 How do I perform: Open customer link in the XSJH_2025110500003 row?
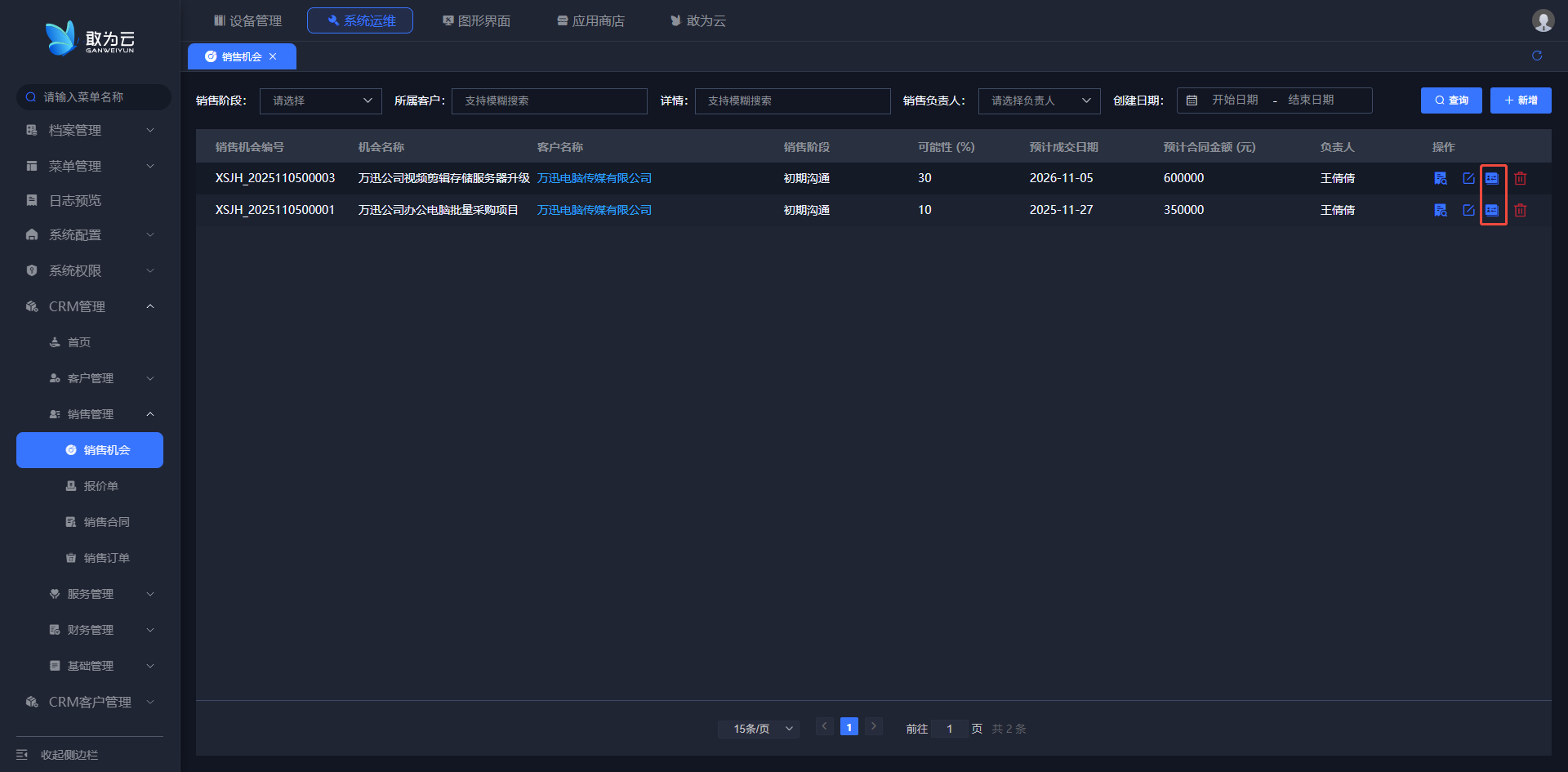tap(594, 178)
